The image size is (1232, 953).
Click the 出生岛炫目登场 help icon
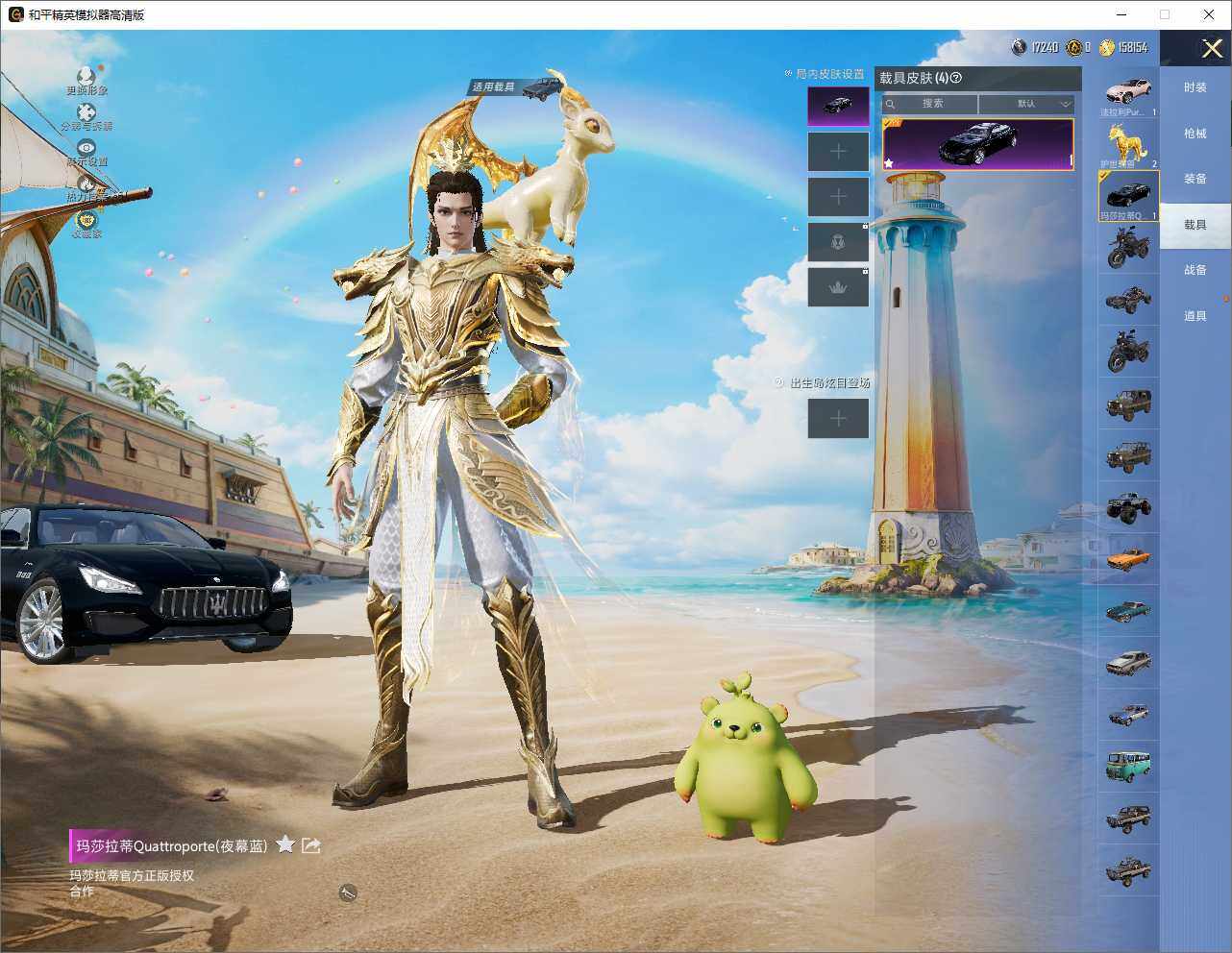coord(779,382)
